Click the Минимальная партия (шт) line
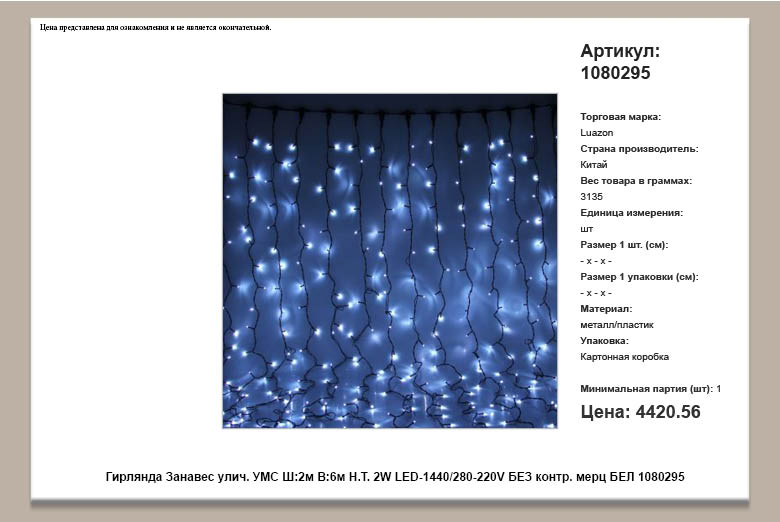780x522 pixels. [651, 389]
